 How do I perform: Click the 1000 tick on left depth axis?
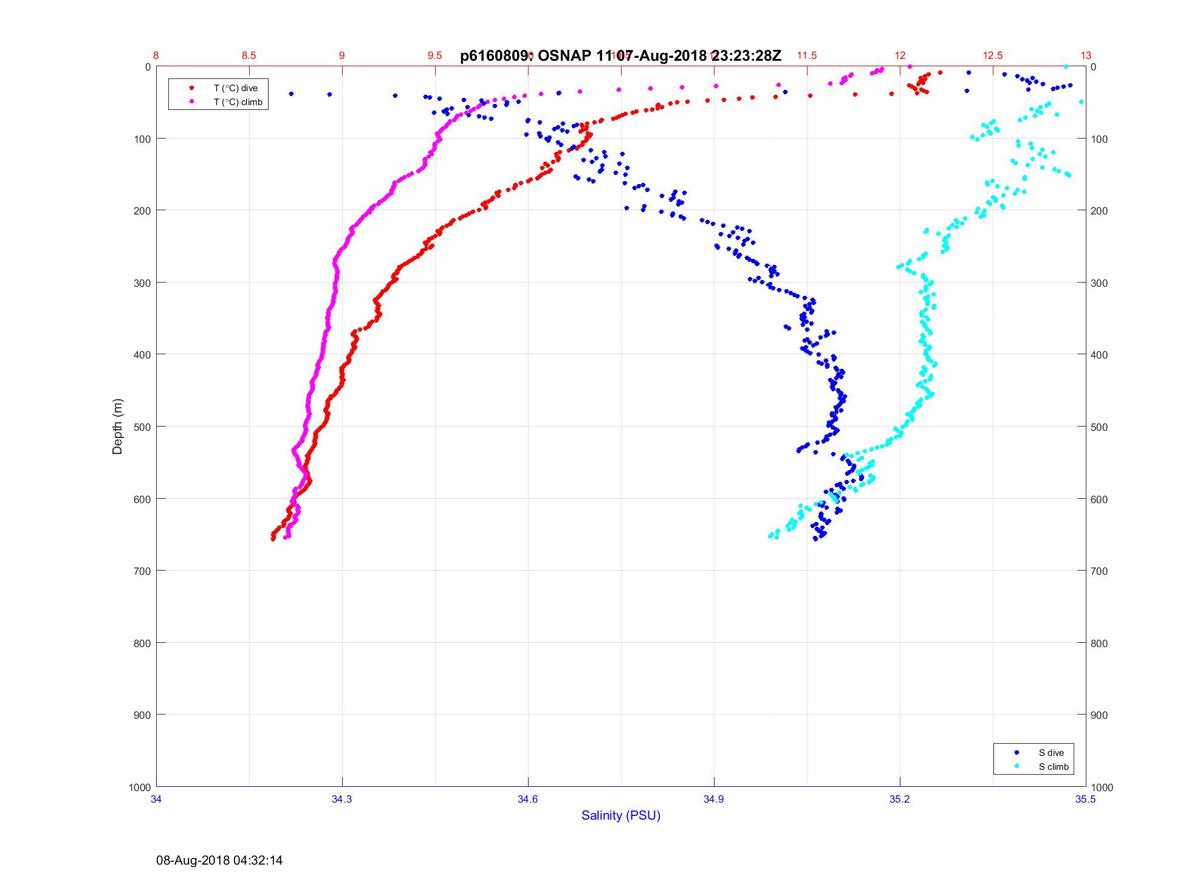pyautogui.click(x=139, y=788)
